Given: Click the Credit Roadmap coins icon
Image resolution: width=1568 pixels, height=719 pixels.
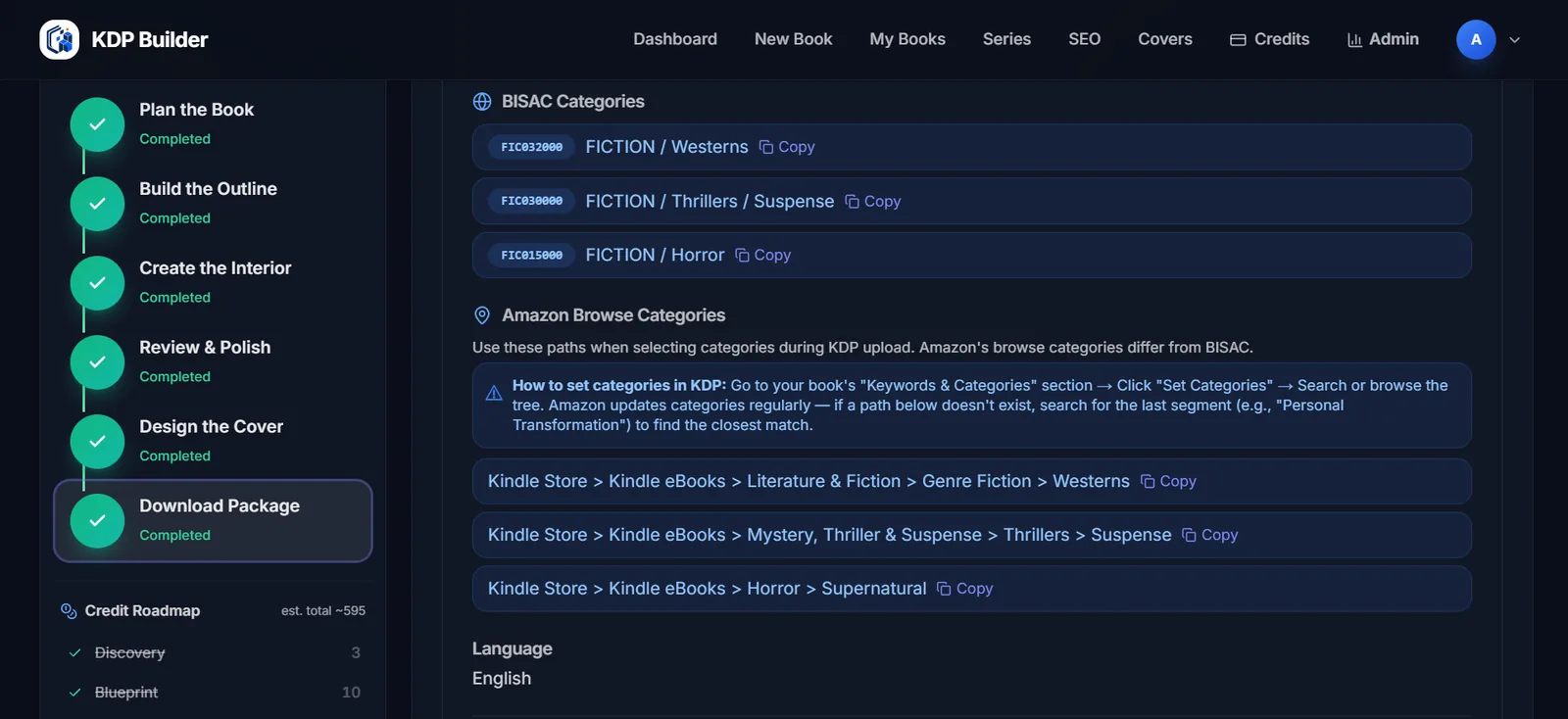Looking at the screenshot, I should pos(69,611).
